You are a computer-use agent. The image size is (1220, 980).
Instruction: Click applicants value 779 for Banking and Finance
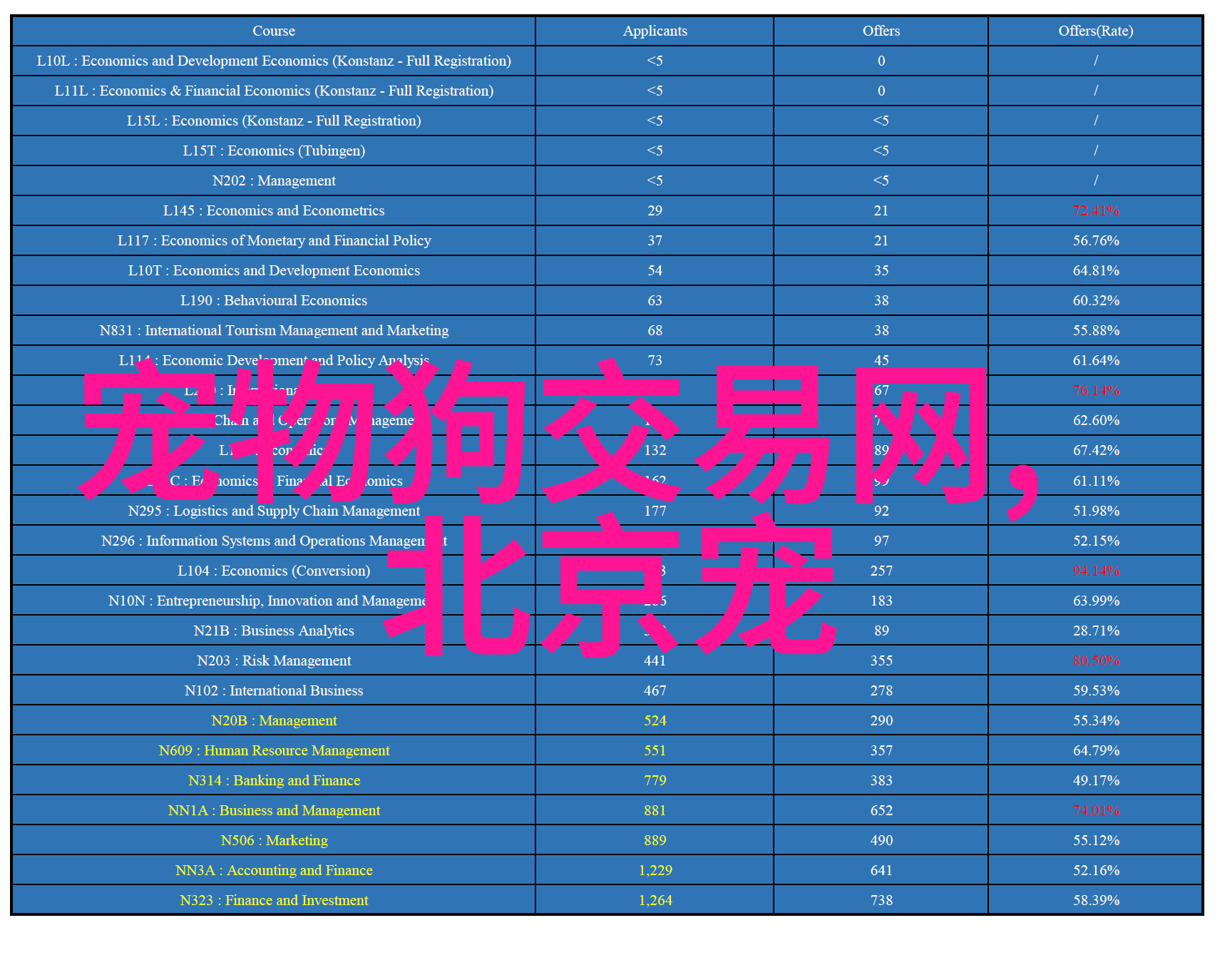[x=655, y=780]
